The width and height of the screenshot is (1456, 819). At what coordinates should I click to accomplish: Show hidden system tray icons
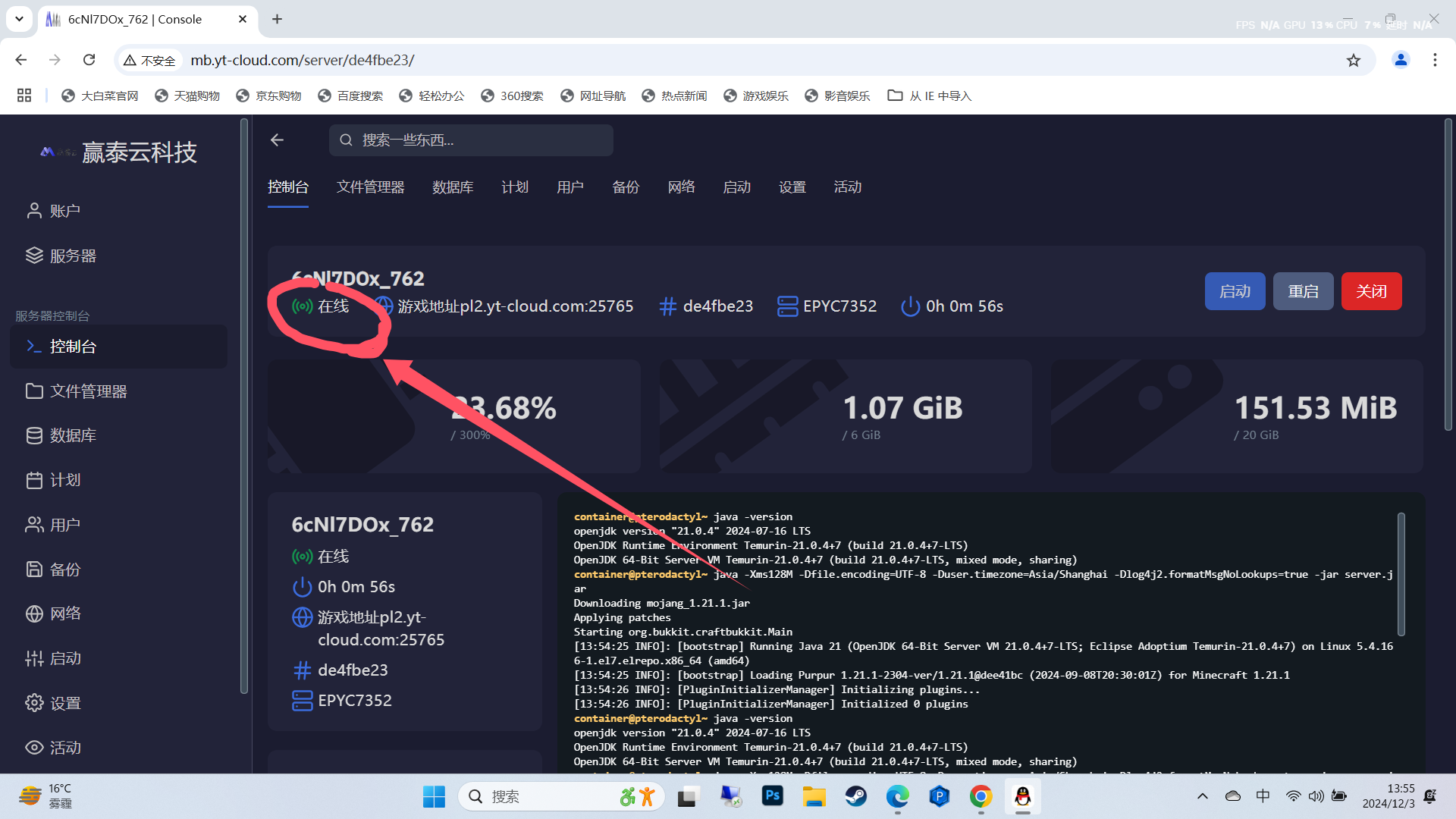1203,796
